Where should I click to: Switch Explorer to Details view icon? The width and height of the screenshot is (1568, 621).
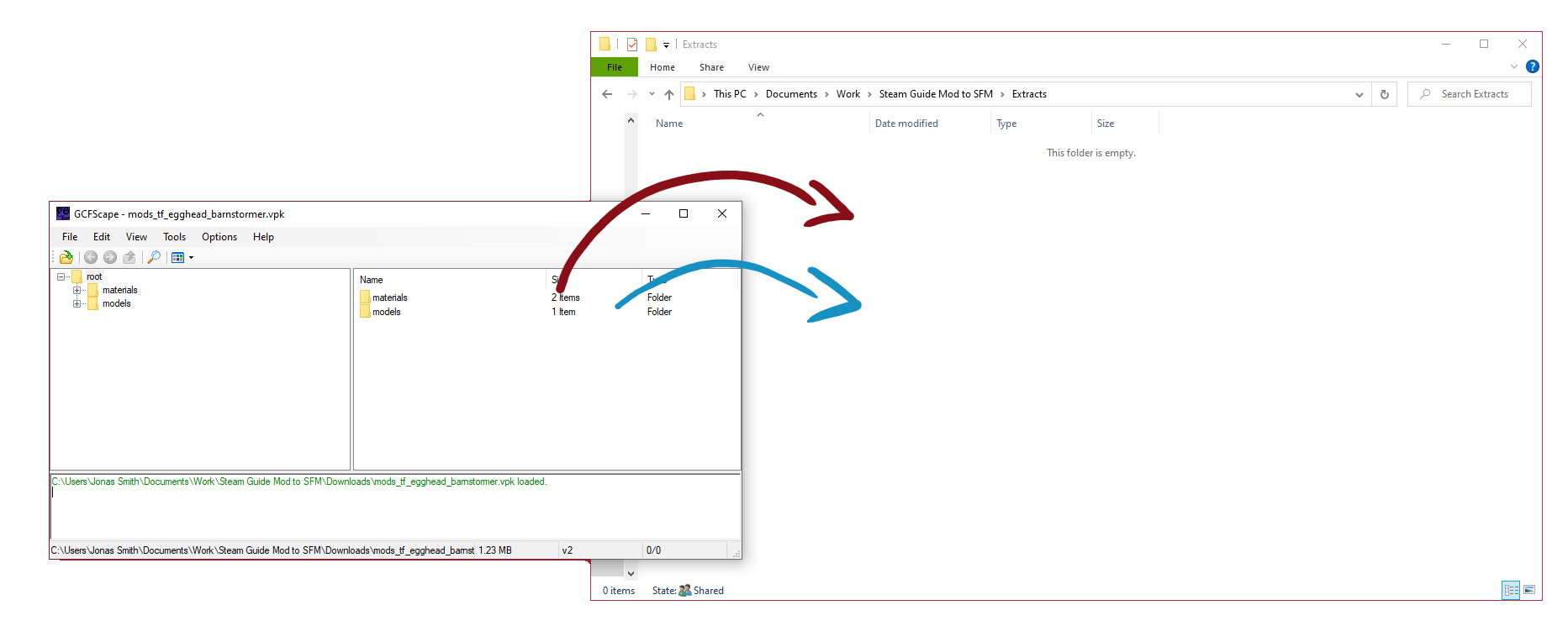pos(1511,590)
